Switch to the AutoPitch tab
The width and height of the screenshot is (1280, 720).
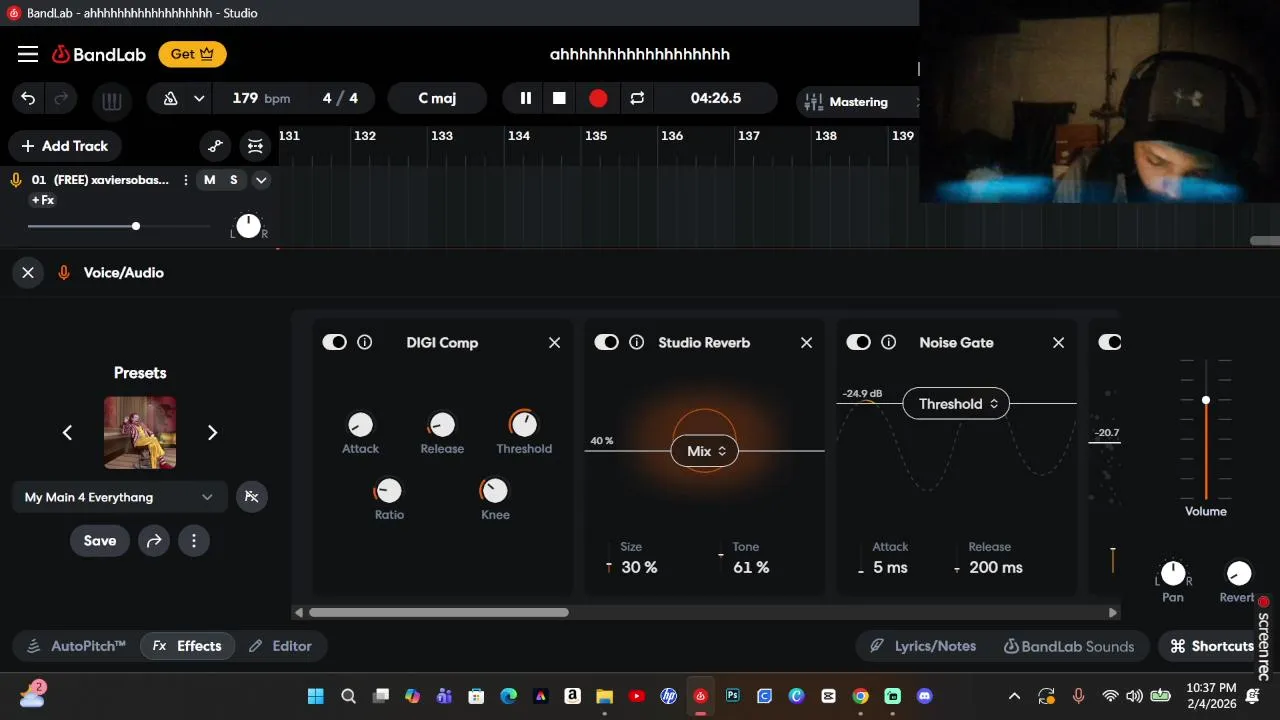tap(76, 646)
